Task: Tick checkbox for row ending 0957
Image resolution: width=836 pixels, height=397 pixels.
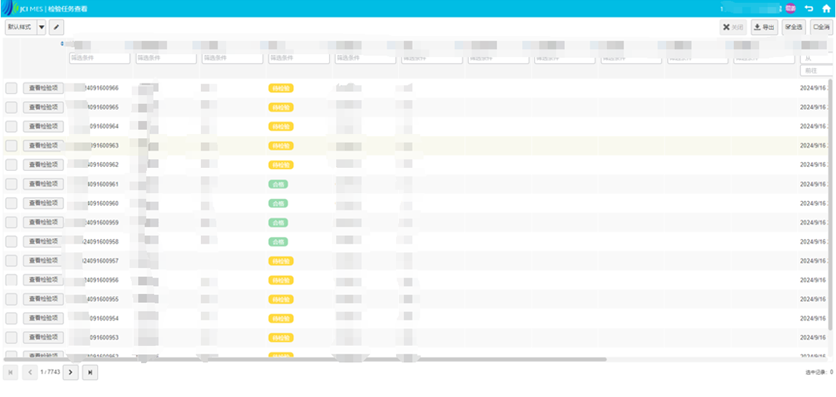Action: tap(11, 261)
